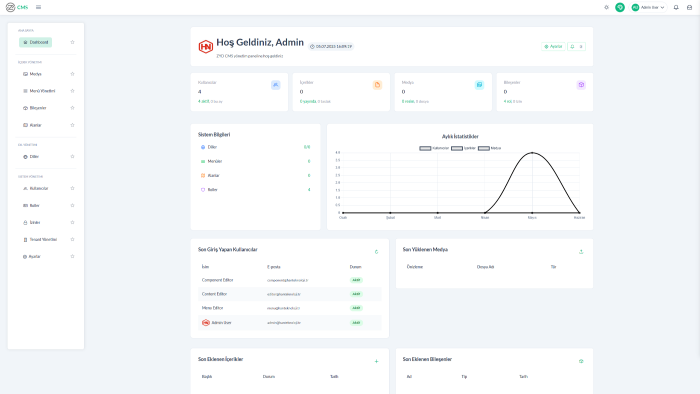Click upload icon in Son Yüklenen Medya
Image resolution: width=700 pixels, height=394 pixels.
click(581, 252)
